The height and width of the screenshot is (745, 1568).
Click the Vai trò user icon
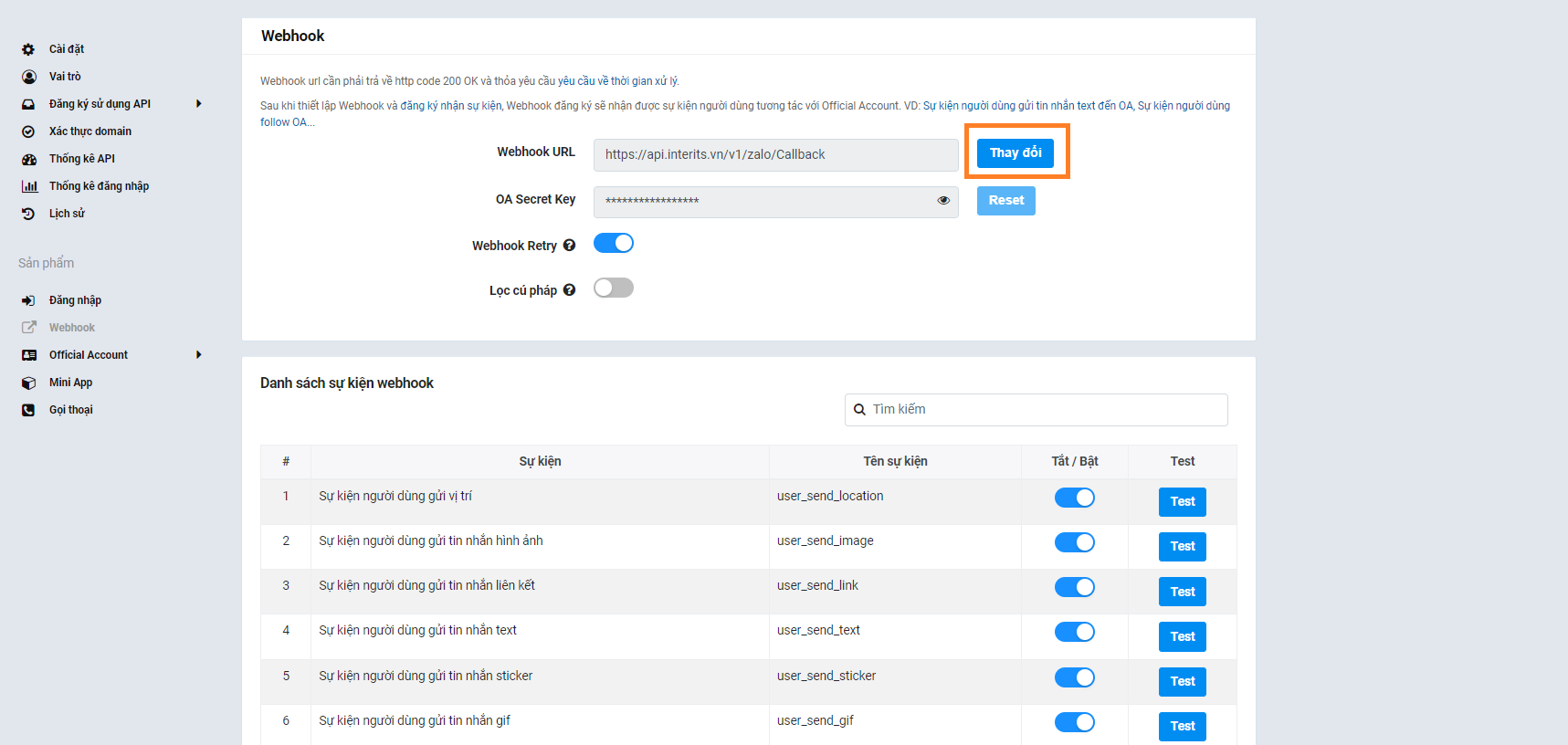29,77
